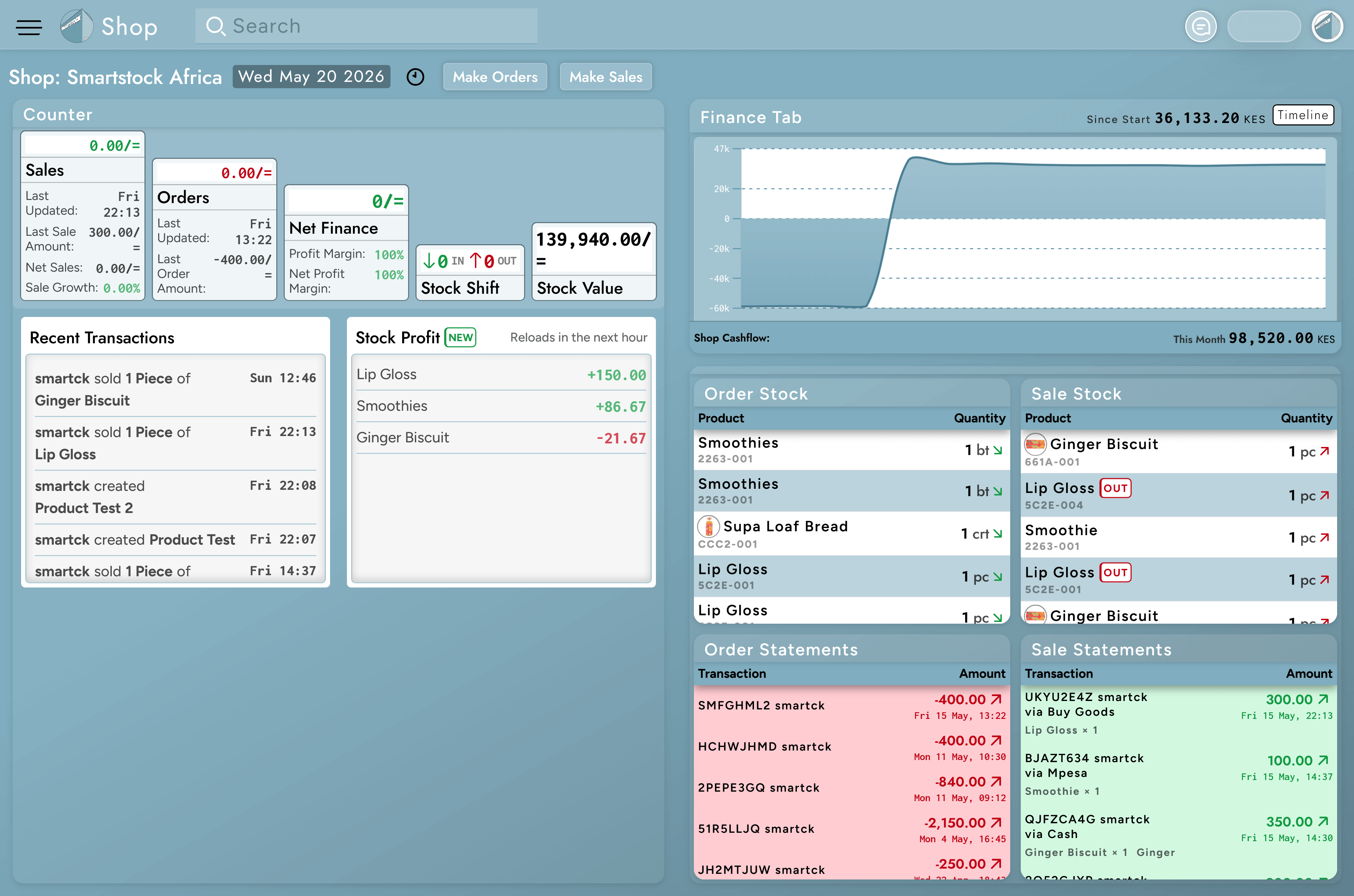Viewport: 1354px width, 896px height.
Task: Click Shop: Smartstock Africa title
Action: pyautogui.click(x=115, y=77)
